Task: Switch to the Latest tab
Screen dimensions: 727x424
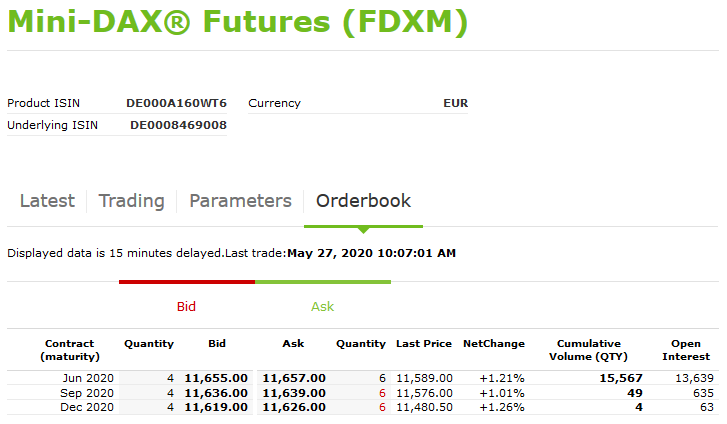Action: tap(47, 201)
